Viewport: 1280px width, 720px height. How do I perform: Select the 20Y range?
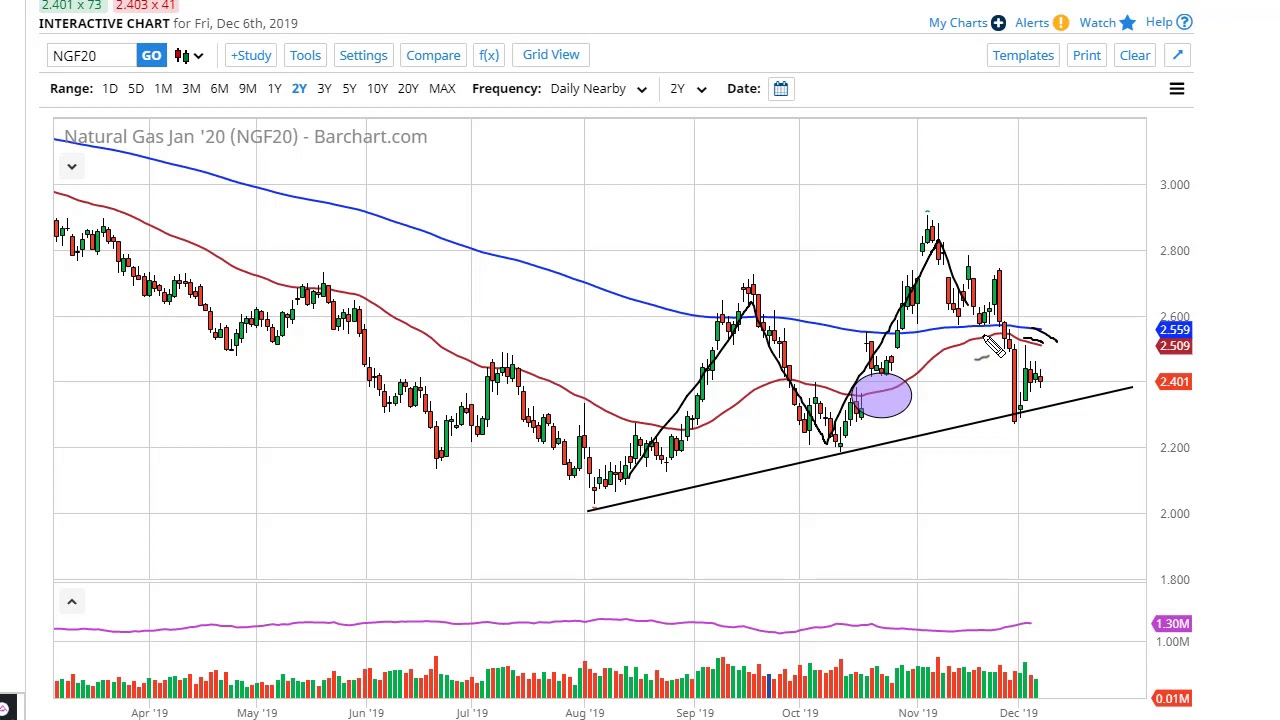[408, 89]
